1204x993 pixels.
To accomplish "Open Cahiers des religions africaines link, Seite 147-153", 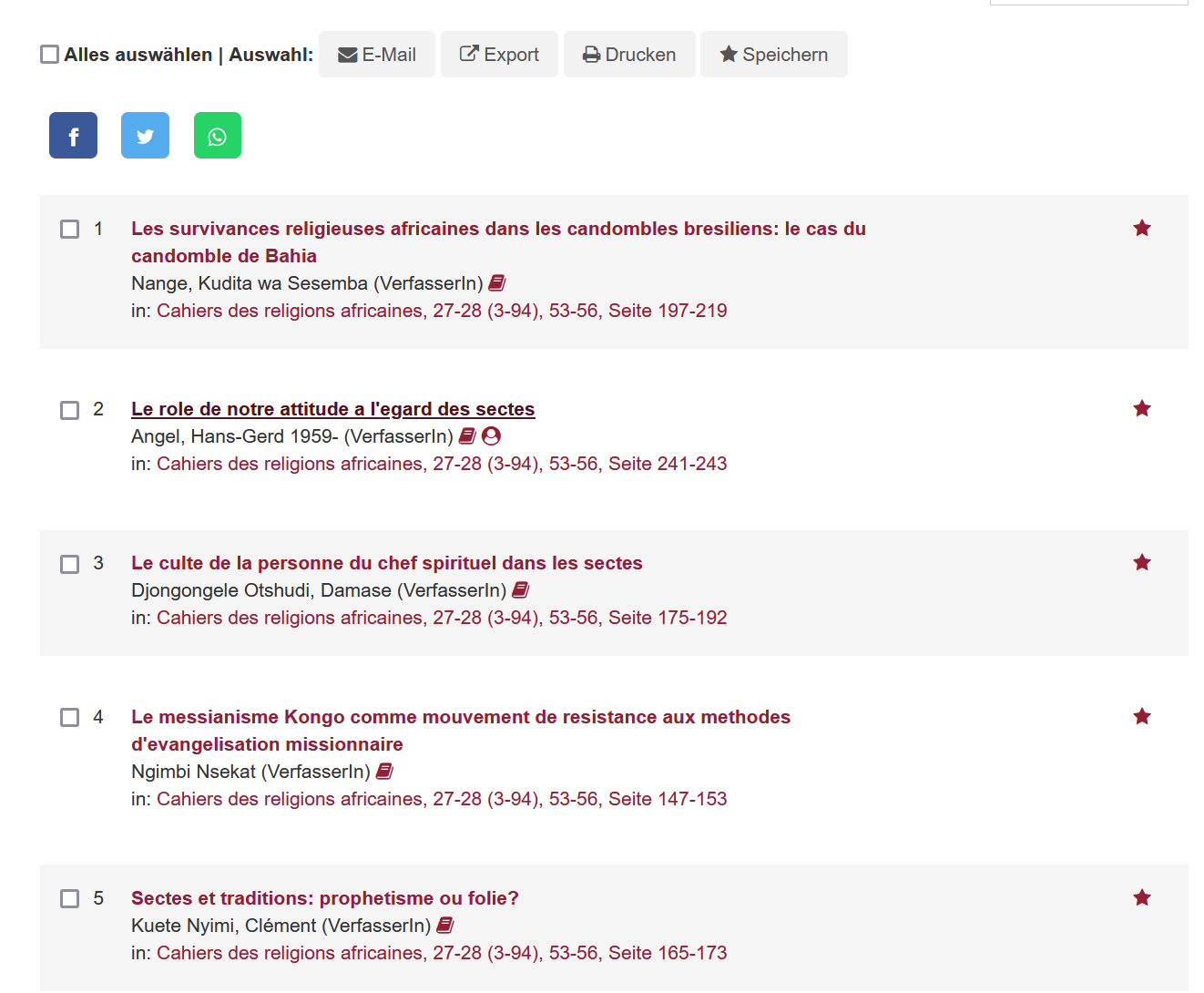I will pos(442,799).
